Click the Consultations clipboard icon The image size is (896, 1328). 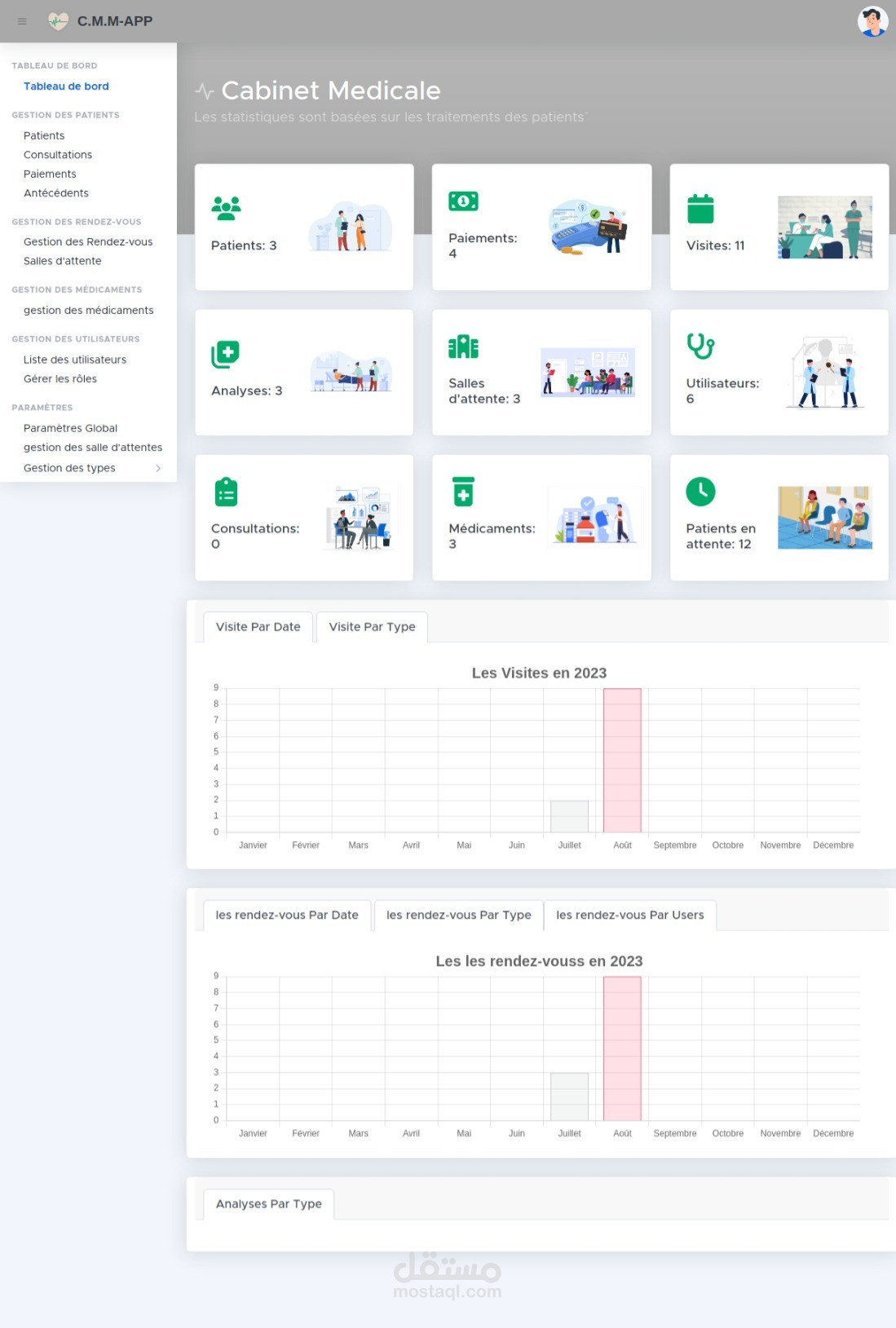(x=226, y=492)
